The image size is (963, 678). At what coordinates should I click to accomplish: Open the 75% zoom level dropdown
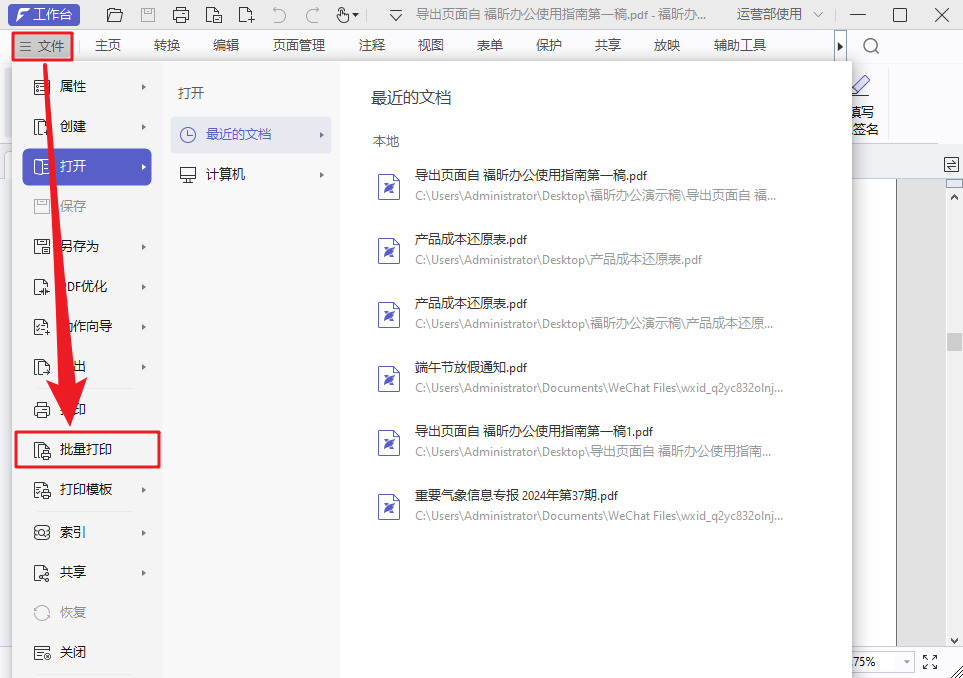coord(905,661)
